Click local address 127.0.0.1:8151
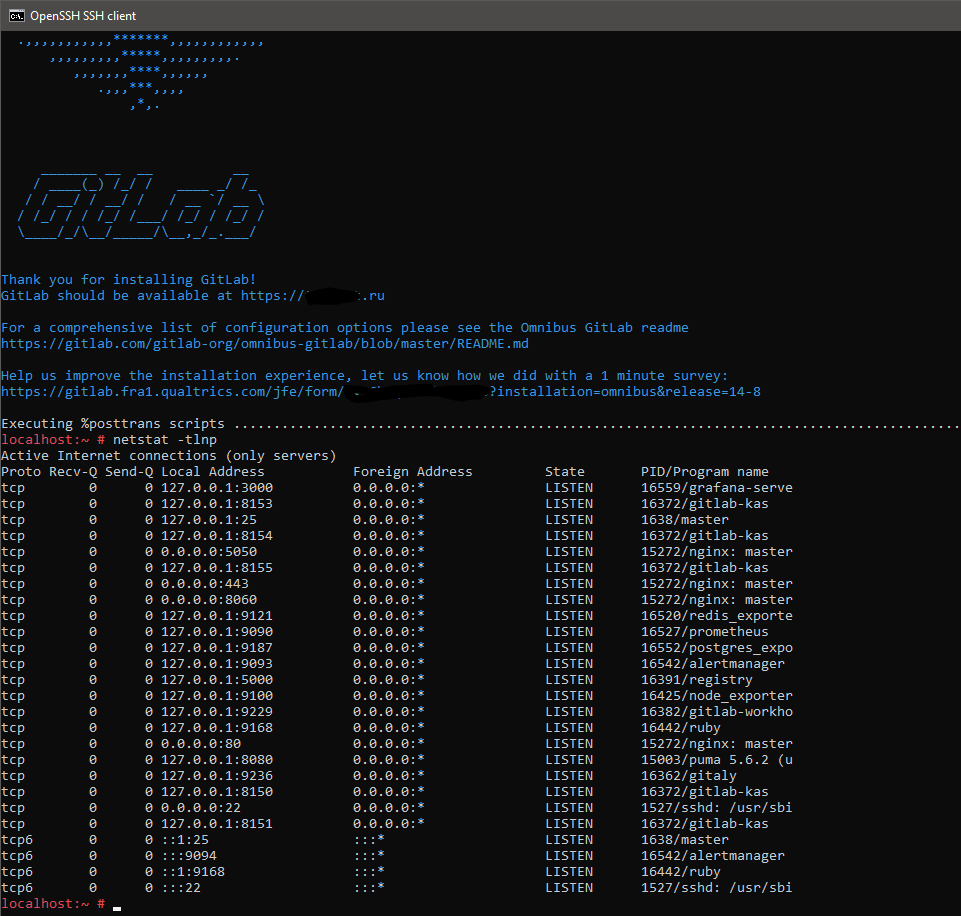This screenshot has height=916, width=961. point(217,823)
